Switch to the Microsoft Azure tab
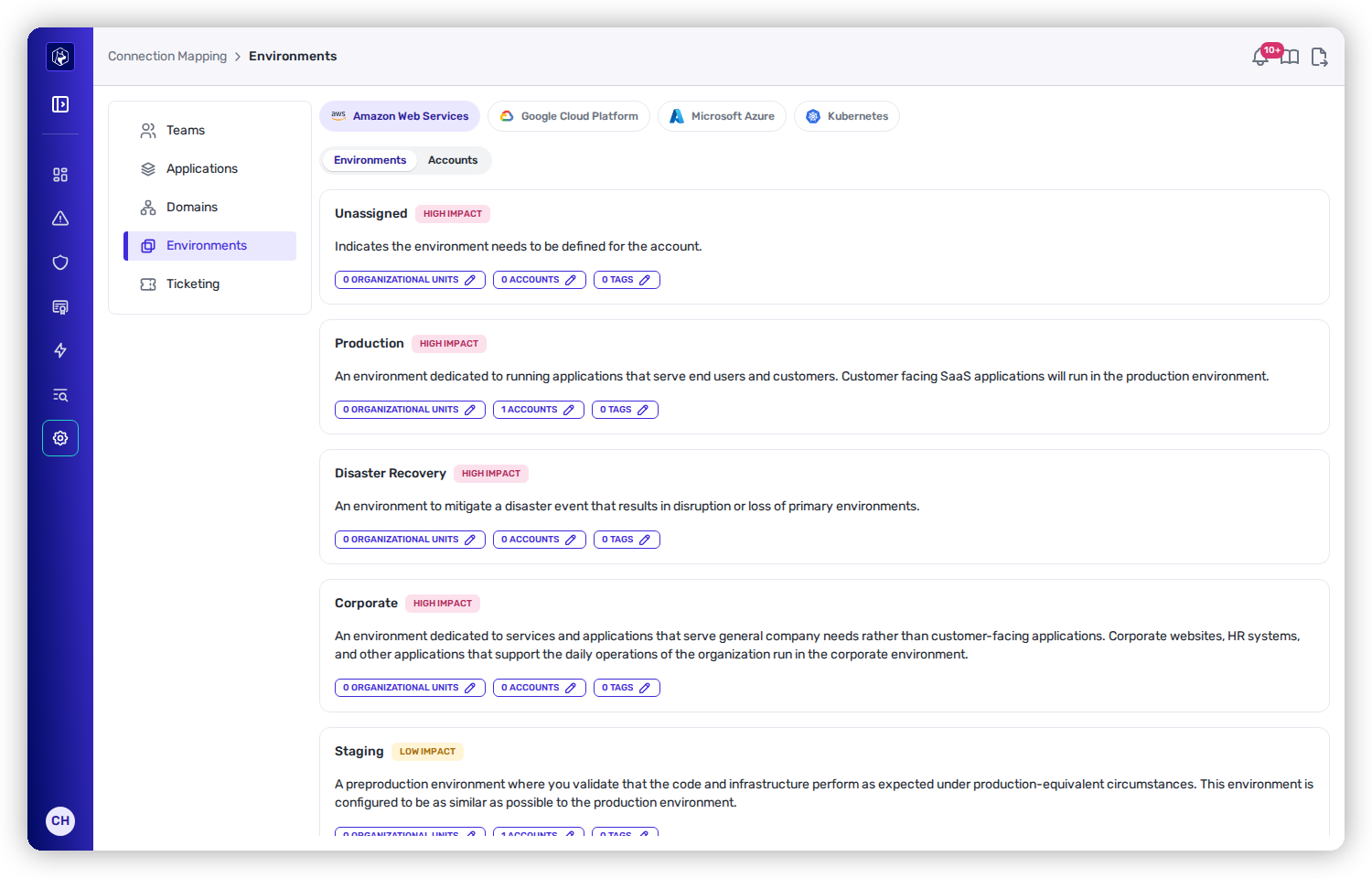Viewport: 1372px width, 878px height. [x=722, y=116]
